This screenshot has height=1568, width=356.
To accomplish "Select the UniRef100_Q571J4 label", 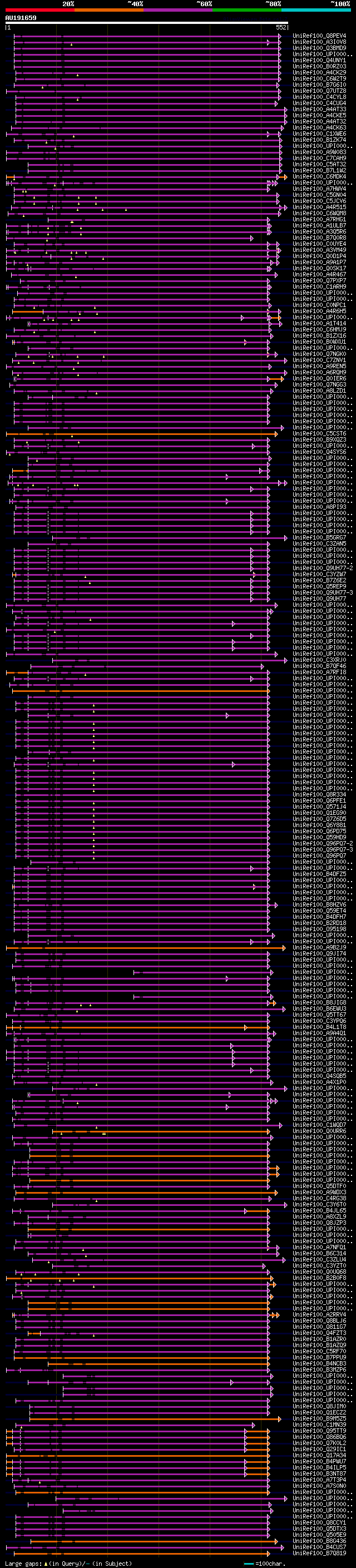I will click(x=319, y=807).
